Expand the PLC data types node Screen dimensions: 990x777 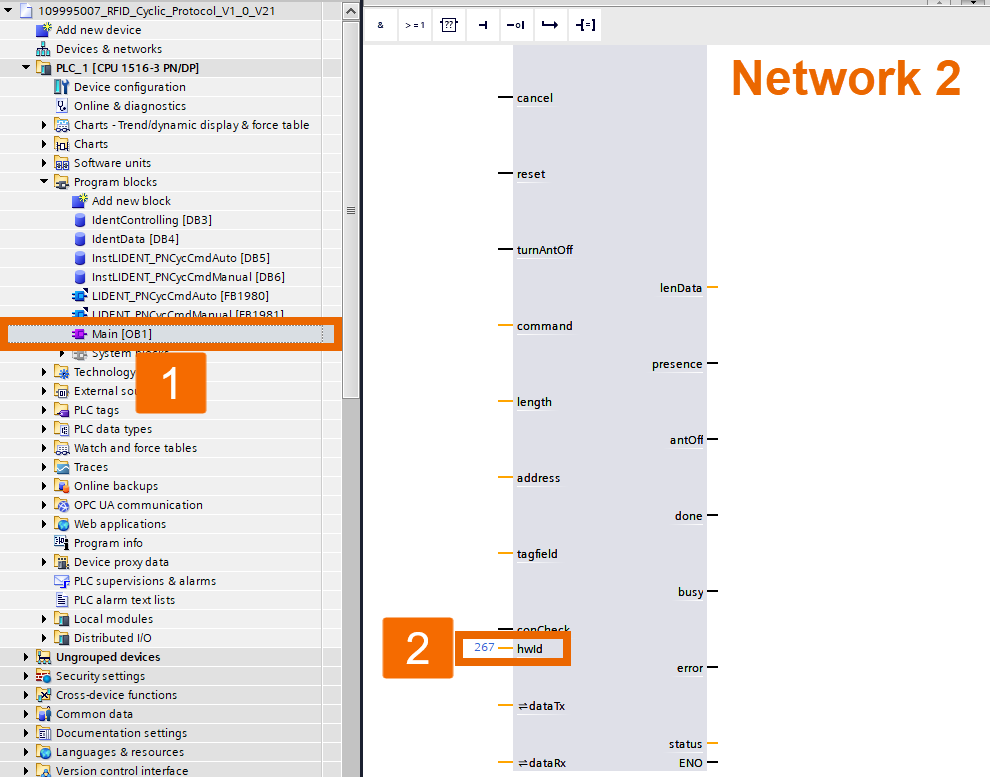(x=44, y=429)
